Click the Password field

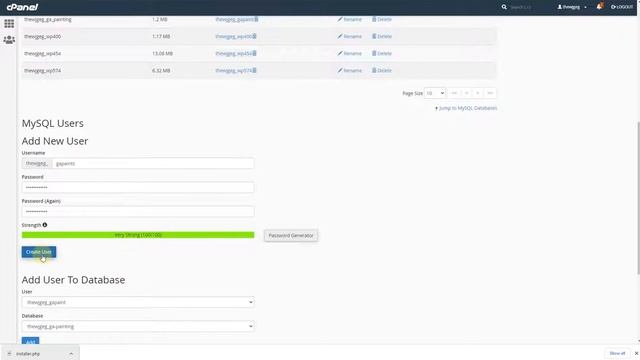(138, 187)
